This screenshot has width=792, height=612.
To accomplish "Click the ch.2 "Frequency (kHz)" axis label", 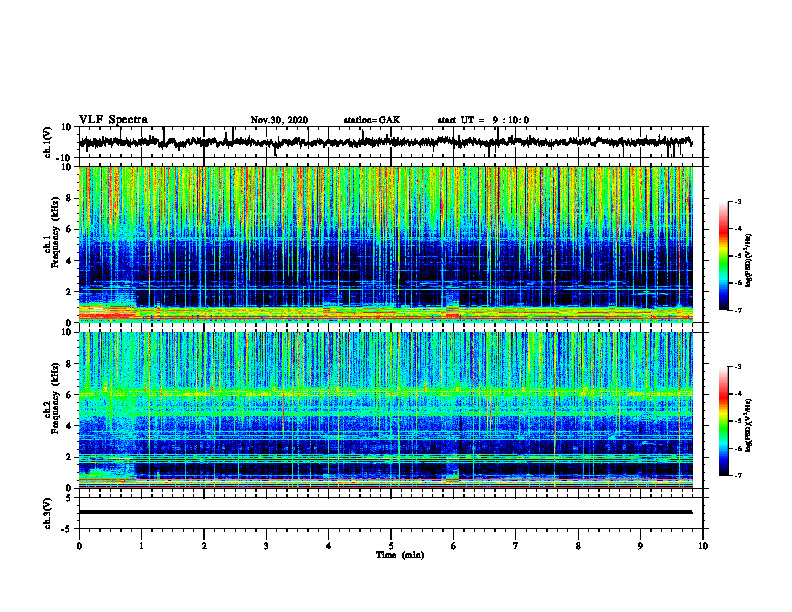I will [x=55, y=398].
